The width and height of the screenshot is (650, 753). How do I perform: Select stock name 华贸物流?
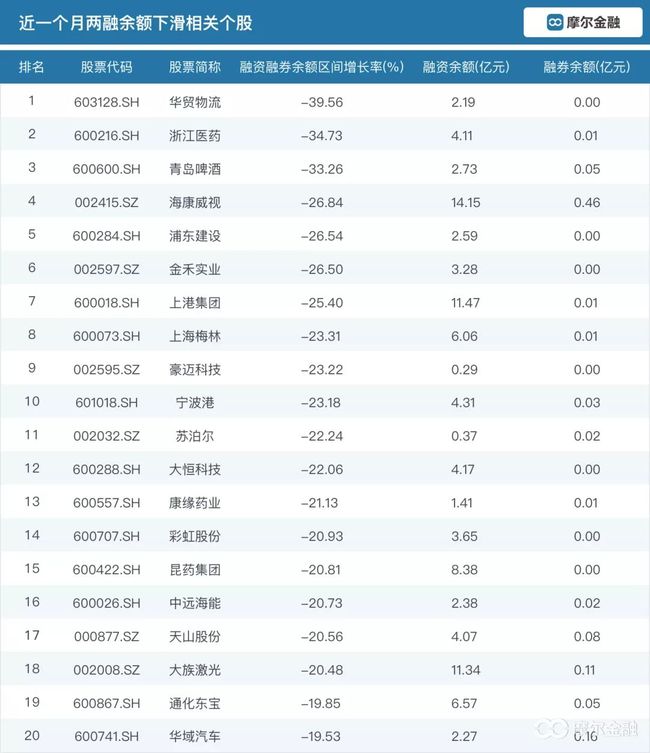pos(195,102)
